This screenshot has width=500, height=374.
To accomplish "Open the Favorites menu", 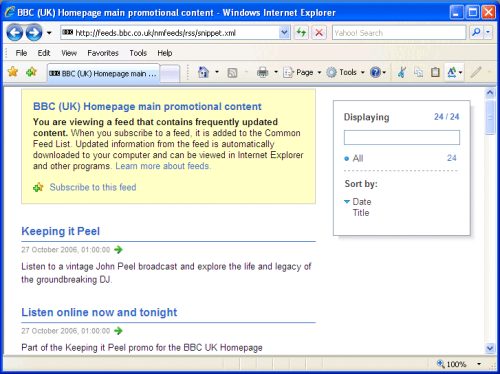I will [x=103, y=53].
